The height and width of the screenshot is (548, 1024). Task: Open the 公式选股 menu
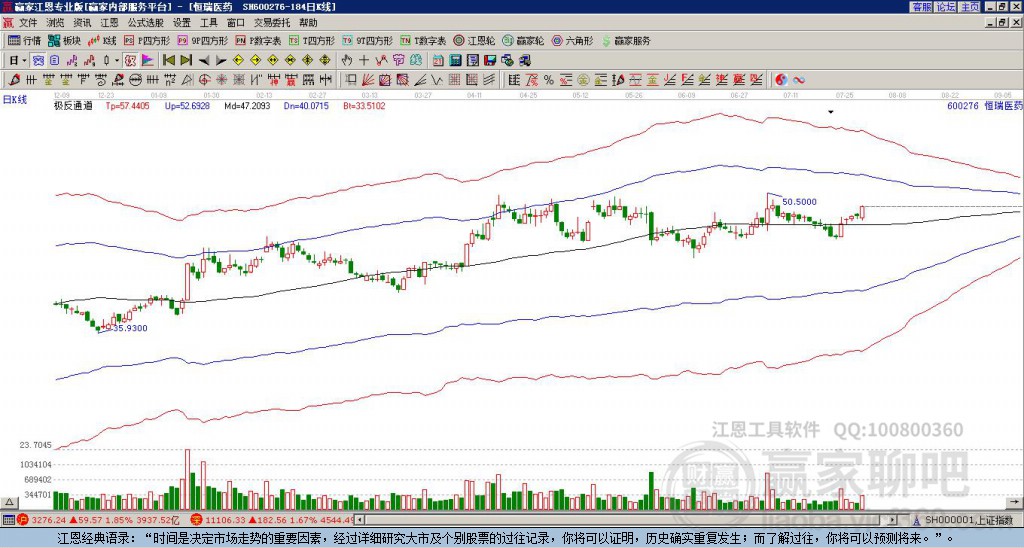(146, 23)
